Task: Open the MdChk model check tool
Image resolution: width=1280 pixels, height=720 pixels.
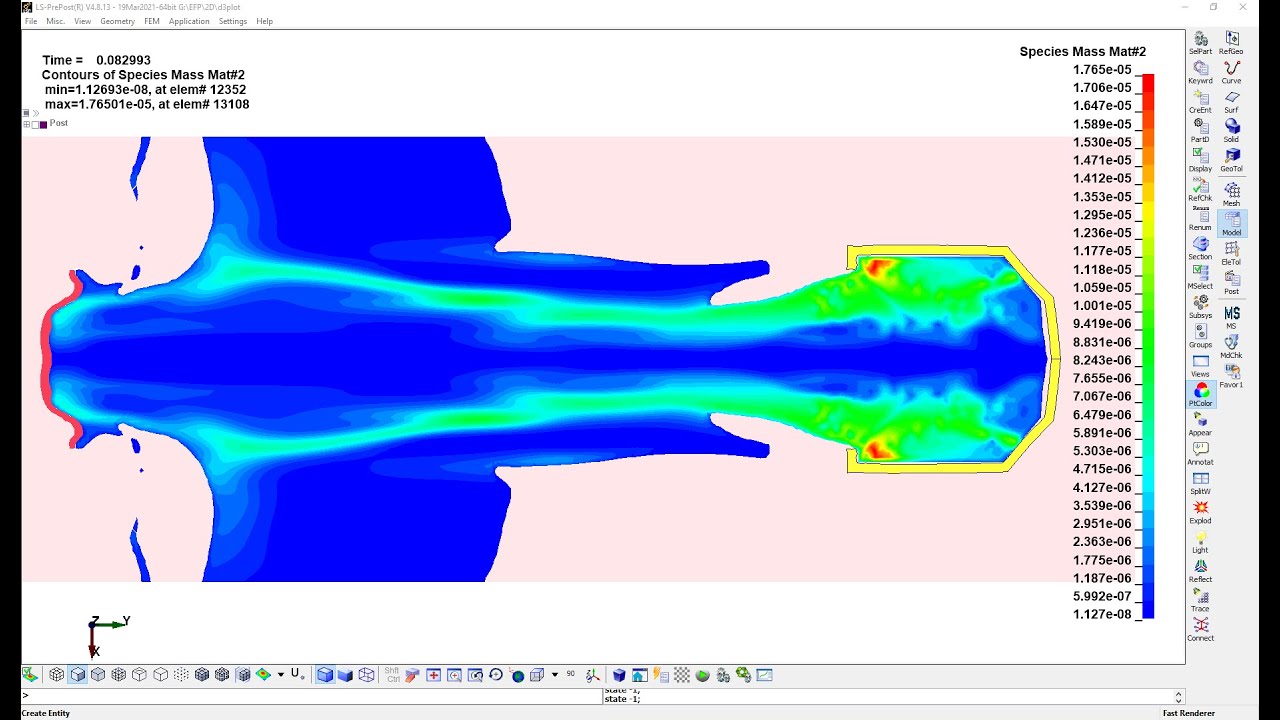Action: tap(1231, 347)
